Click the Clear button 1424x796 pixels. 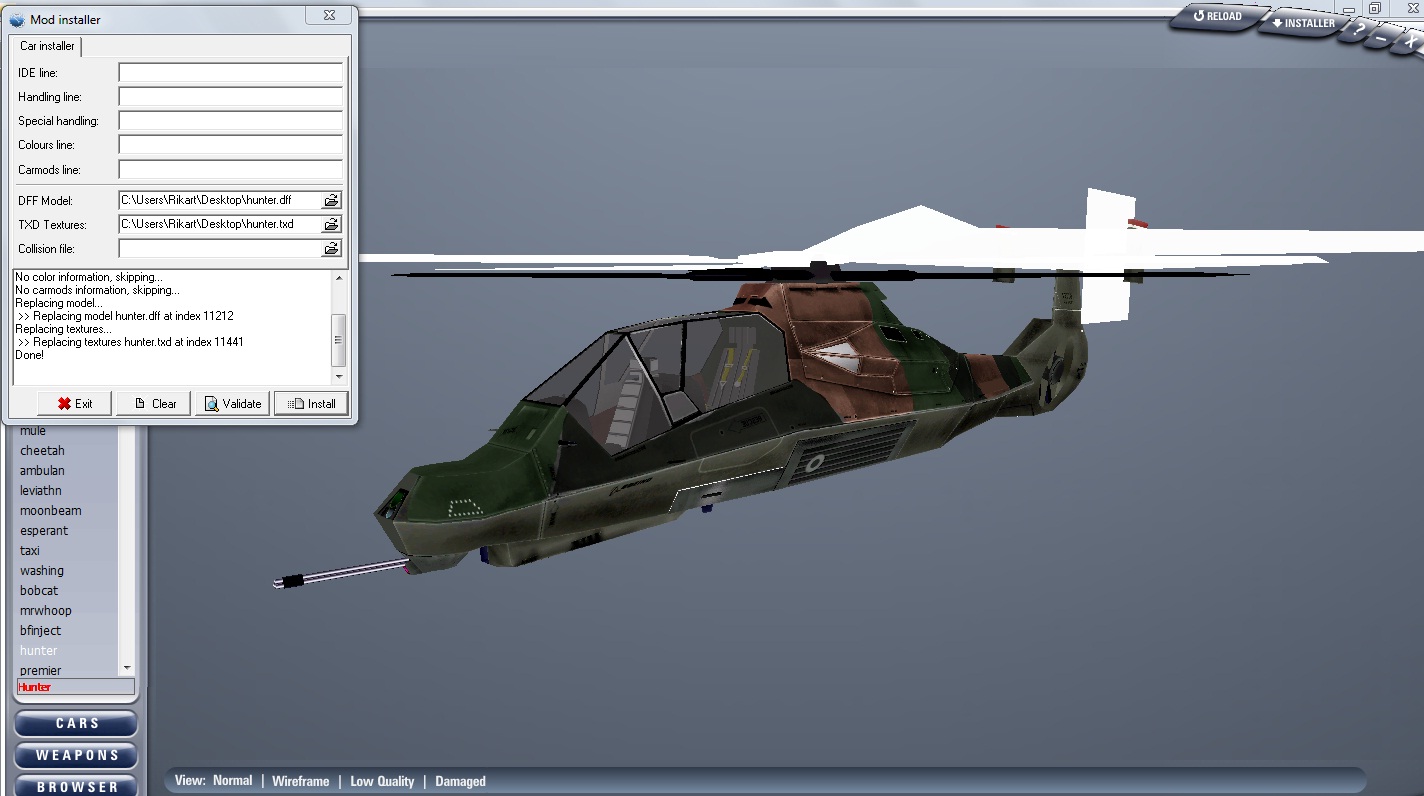153,404
